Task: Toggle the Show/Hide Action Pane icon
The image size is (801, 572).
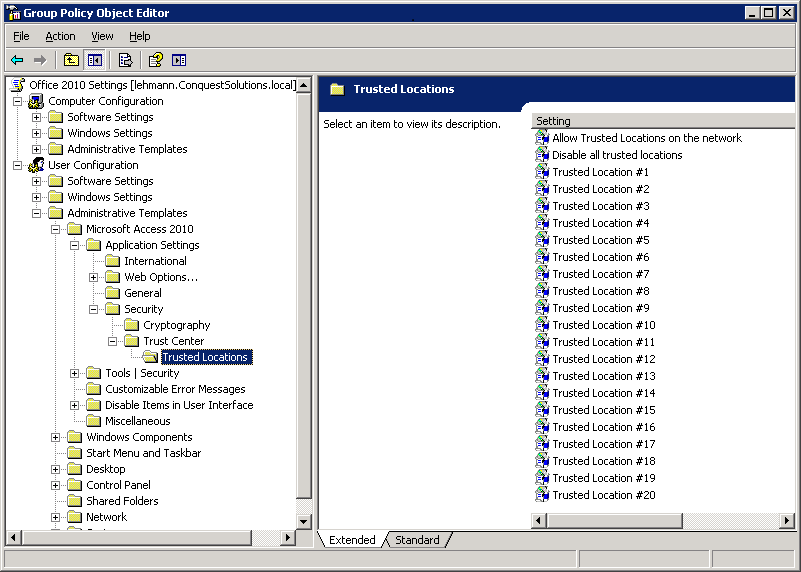Action: pyautogui.click(x=179, y=60)
